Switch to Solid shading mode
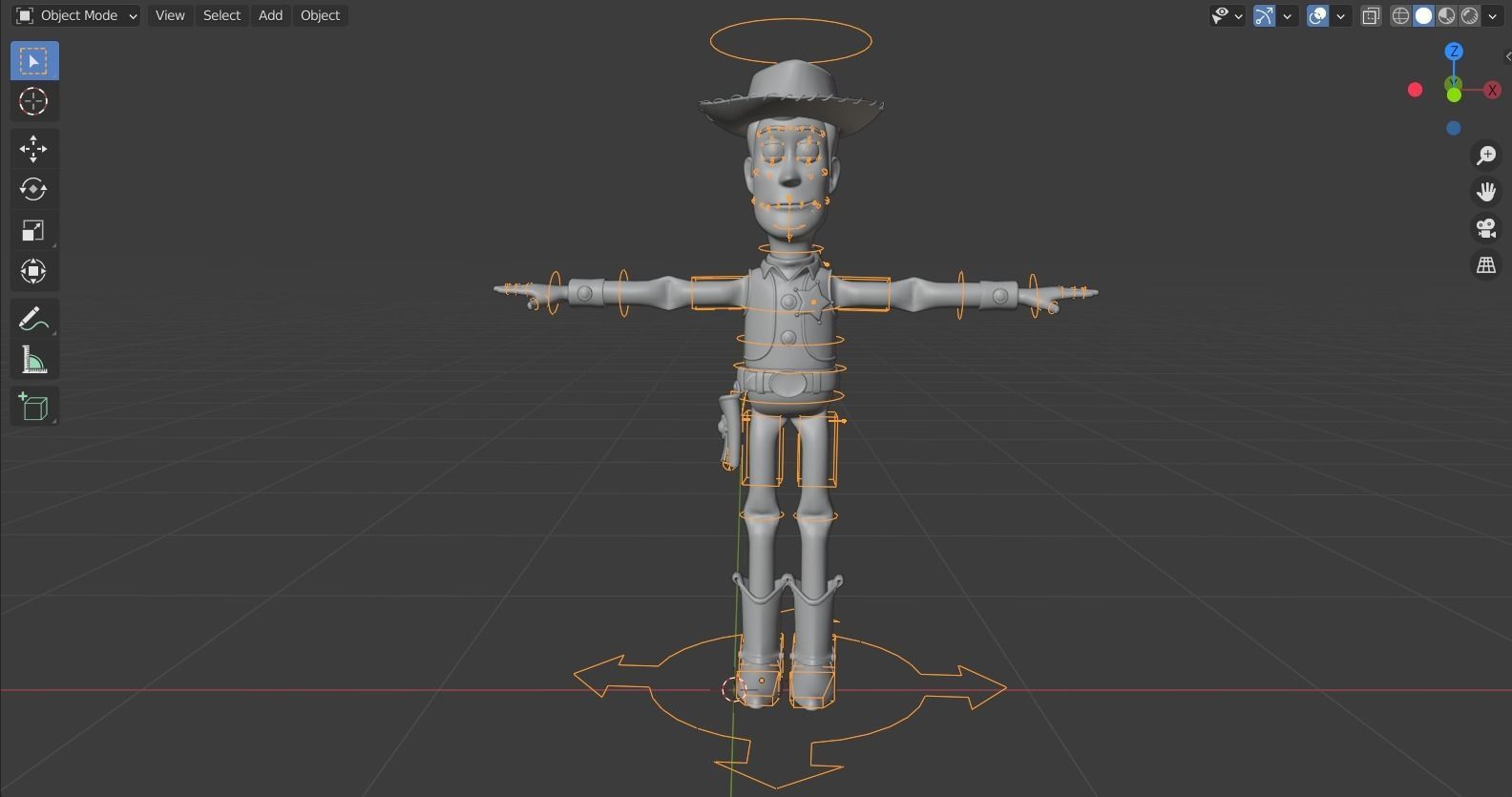Viewport: 1512px width, 797px height. (x=1423, y=15)
